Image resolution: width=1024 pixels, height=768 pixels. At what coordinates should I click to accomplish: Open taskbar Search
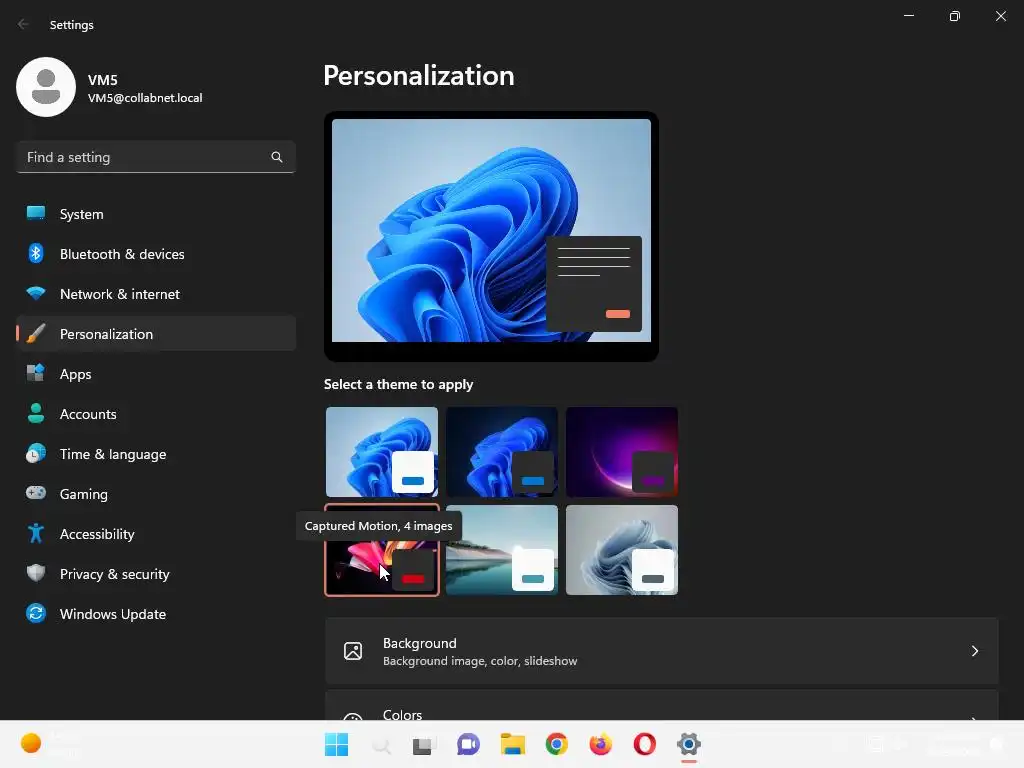(381, 744)
